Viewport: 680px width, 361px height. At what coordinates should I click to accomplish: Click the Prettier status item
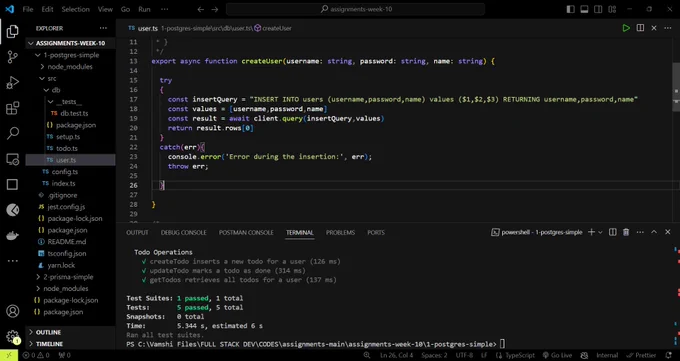[642, 355]
